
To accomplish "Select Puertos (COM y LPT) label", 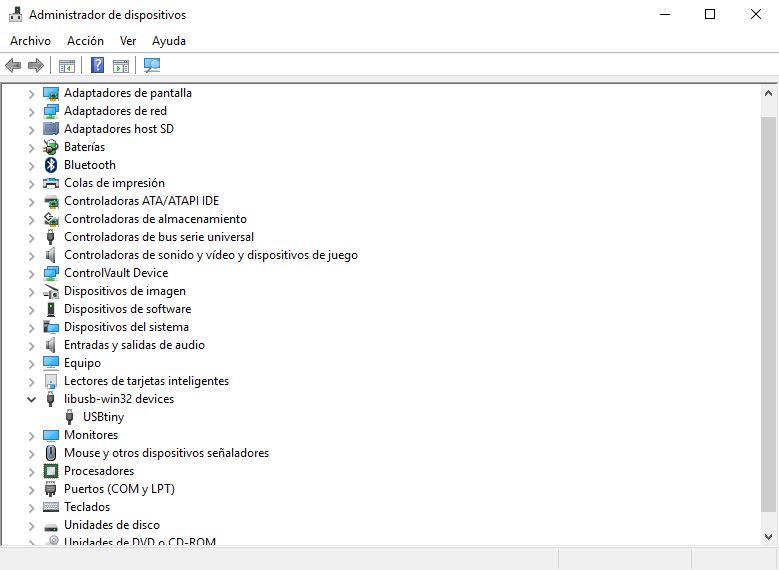I will point(119,489).
